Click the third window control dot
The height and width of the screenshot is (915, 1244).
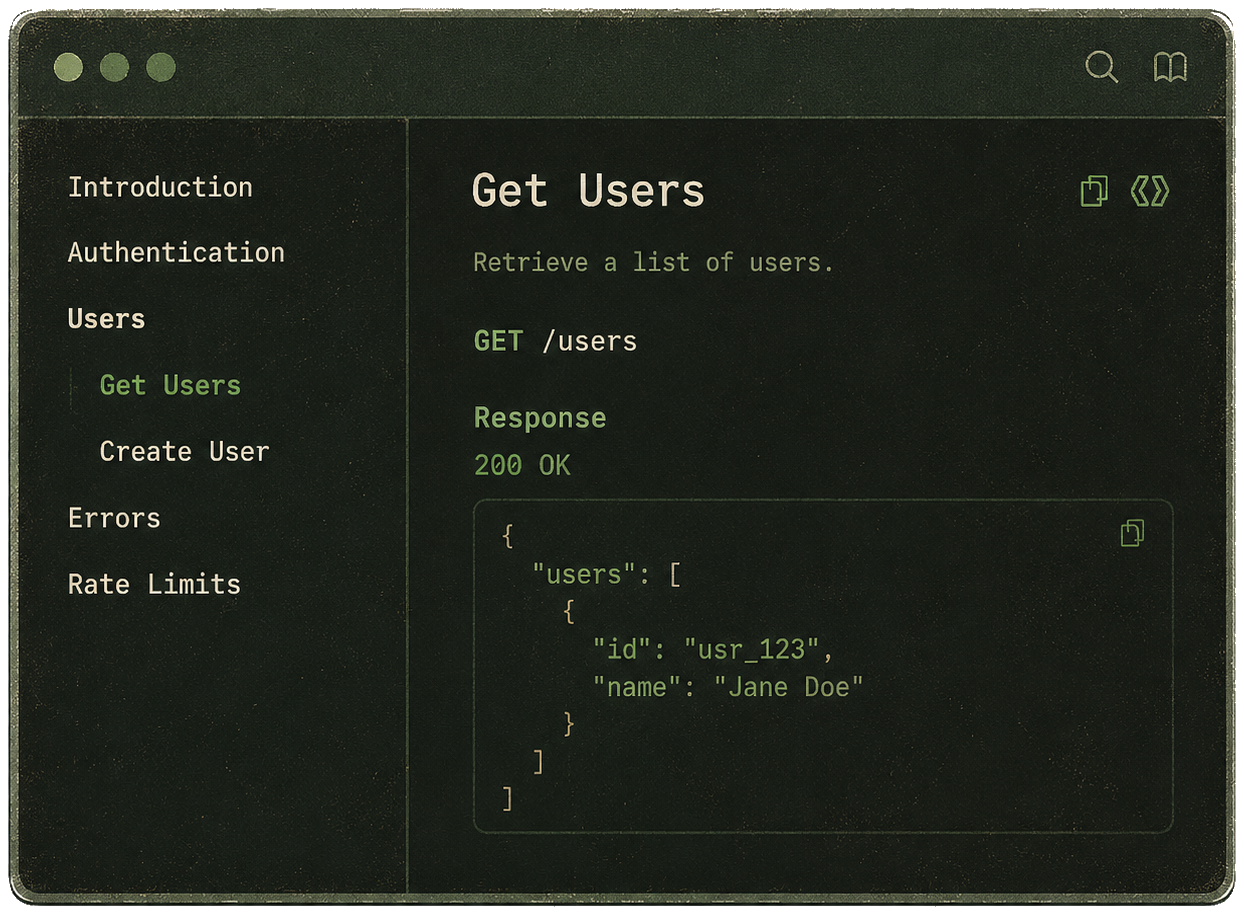click(161, 67)
